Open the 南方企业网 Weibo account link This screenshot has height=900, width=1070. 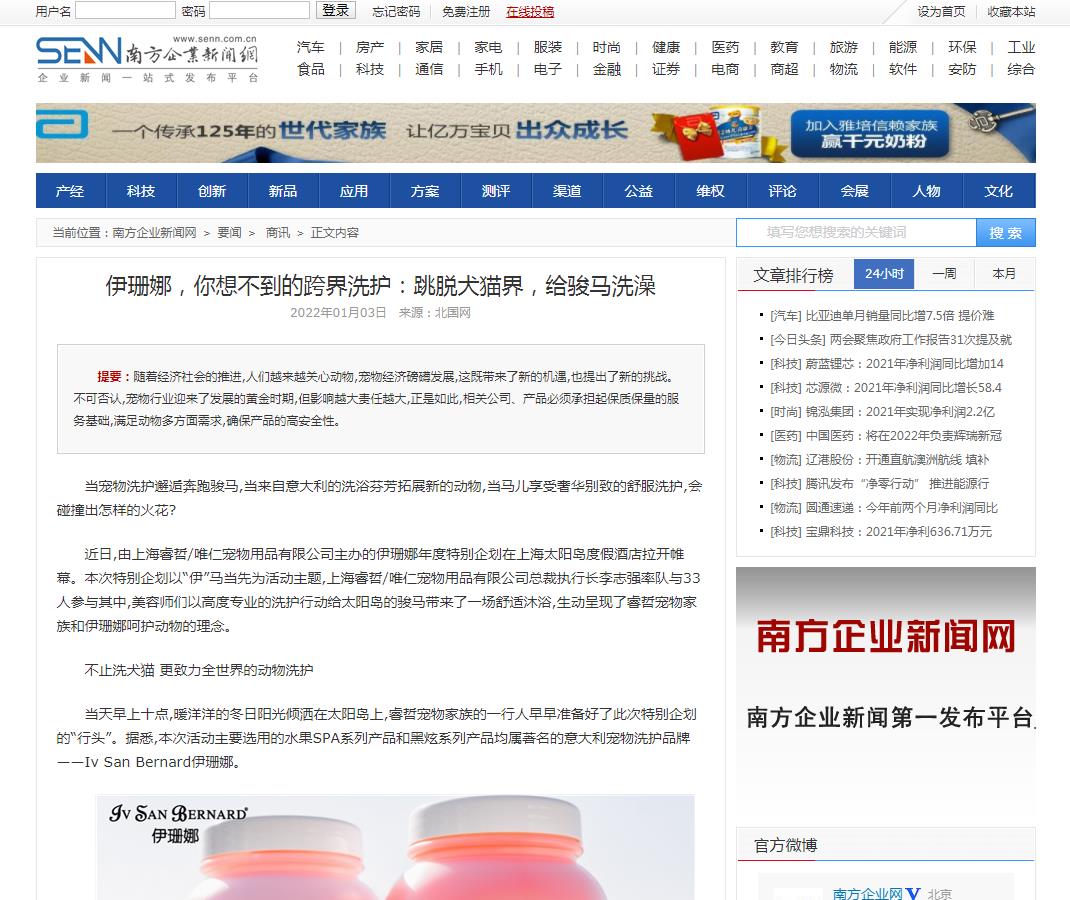pyautogui.click(x=867, y=893)
